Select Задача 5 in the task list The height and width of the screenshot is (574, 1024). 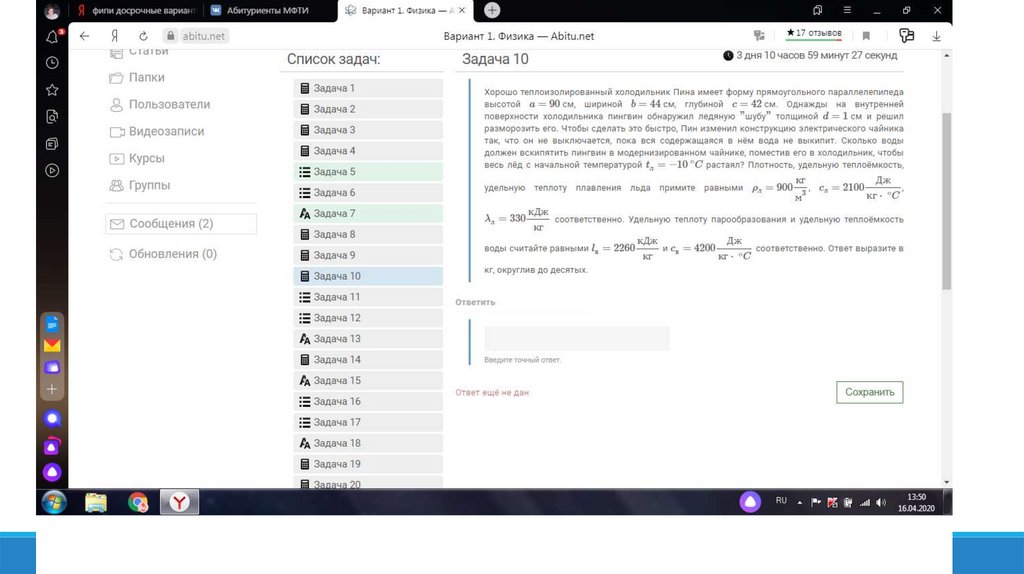[x=368, y=172]
